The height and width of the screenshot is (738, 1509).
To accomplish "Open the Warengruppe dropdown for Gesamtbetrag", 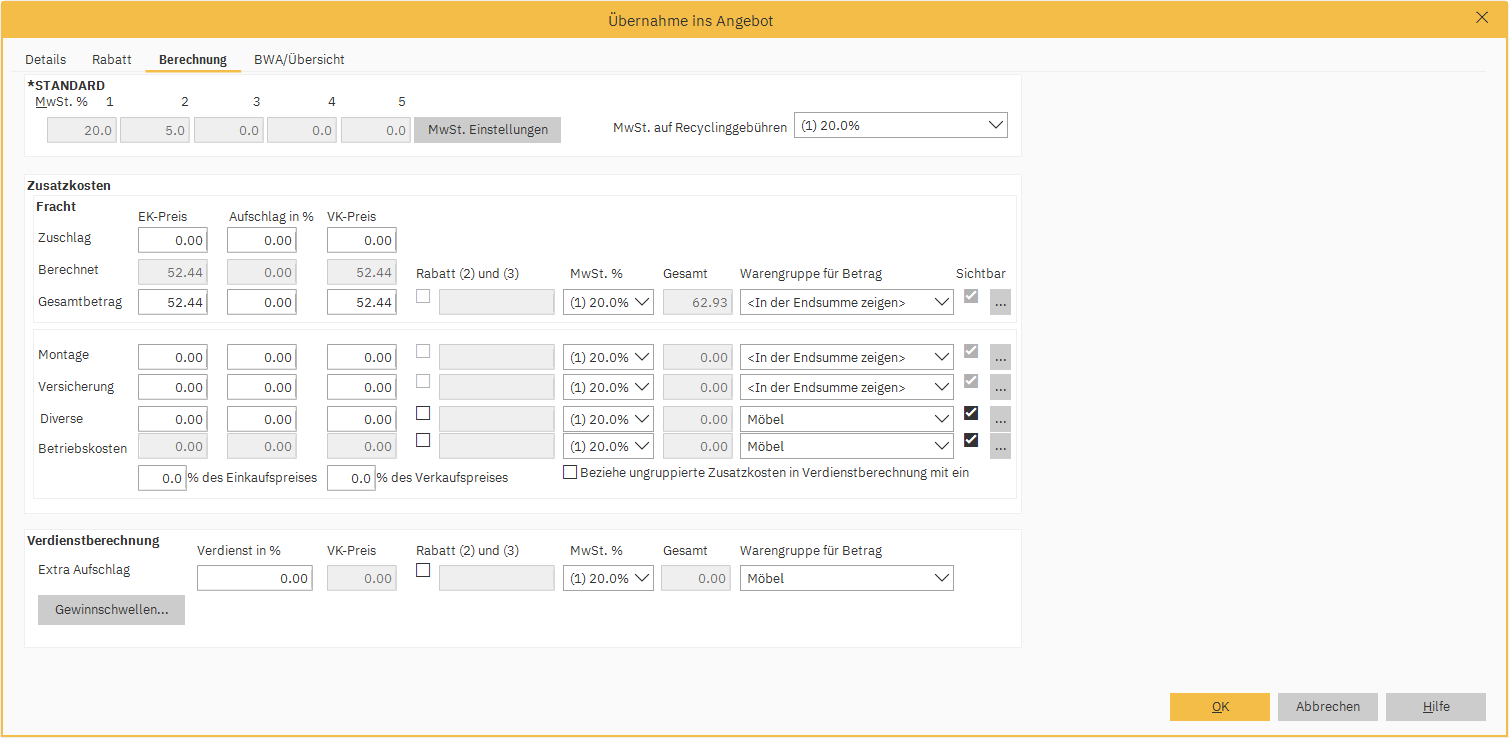I will 846,303.
